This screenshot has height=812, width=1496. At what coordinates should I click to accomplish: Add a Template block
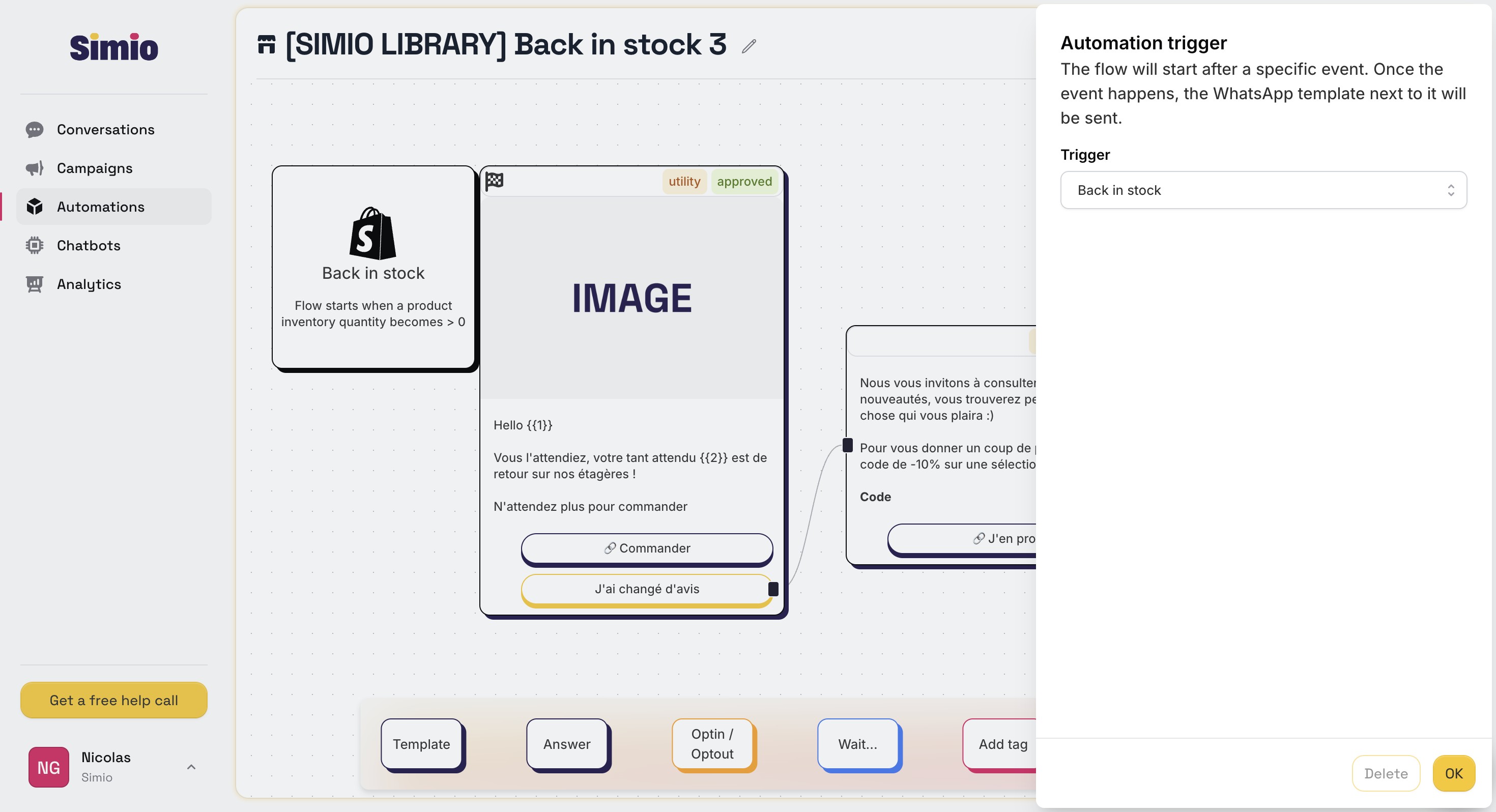click(x=422, y=744)
